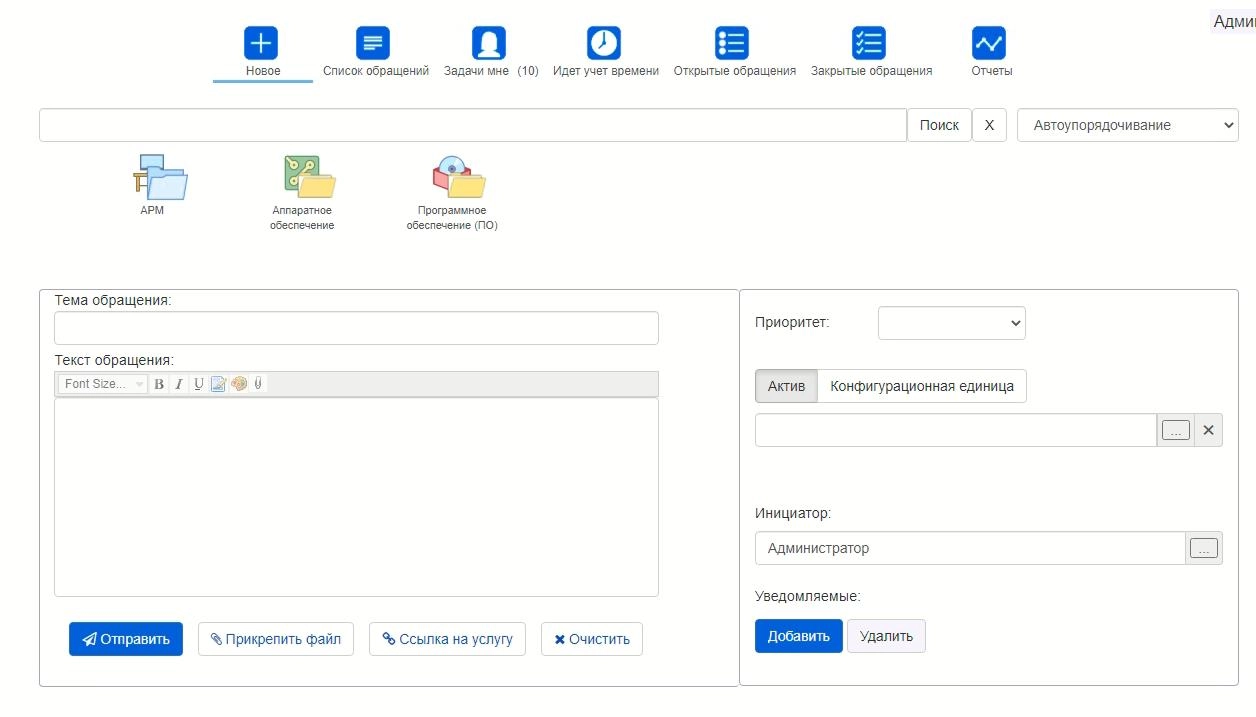Select Программное обеспечение (ПО) category folder
The image size is (1256, 717).
(459, 177)
